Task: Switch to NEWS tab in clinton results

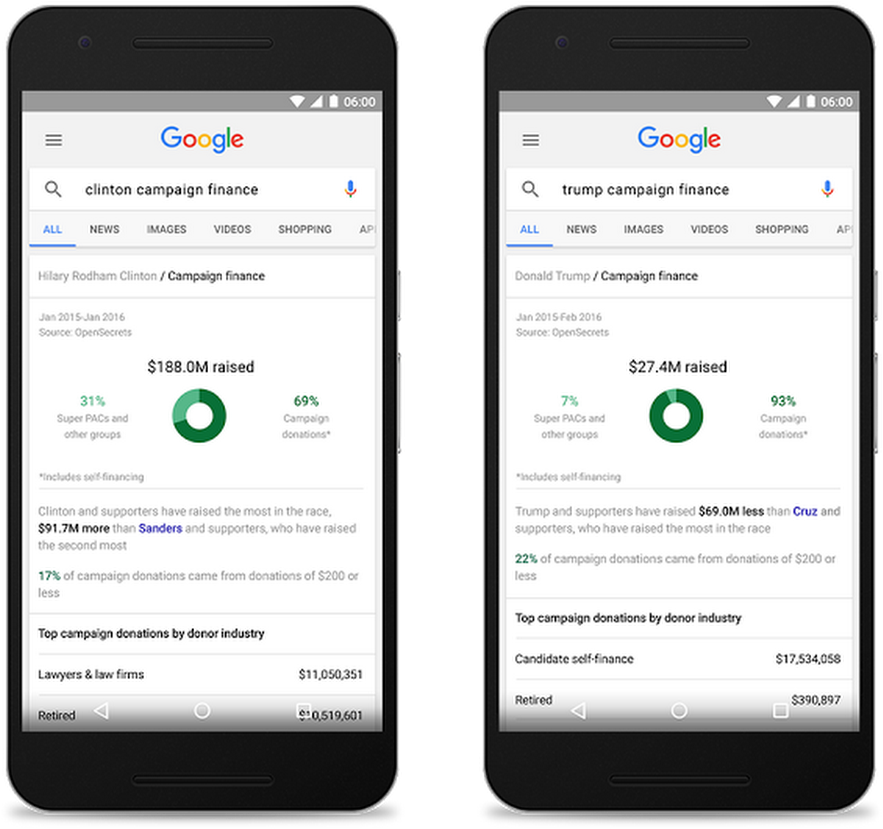Action: point(105,229)
